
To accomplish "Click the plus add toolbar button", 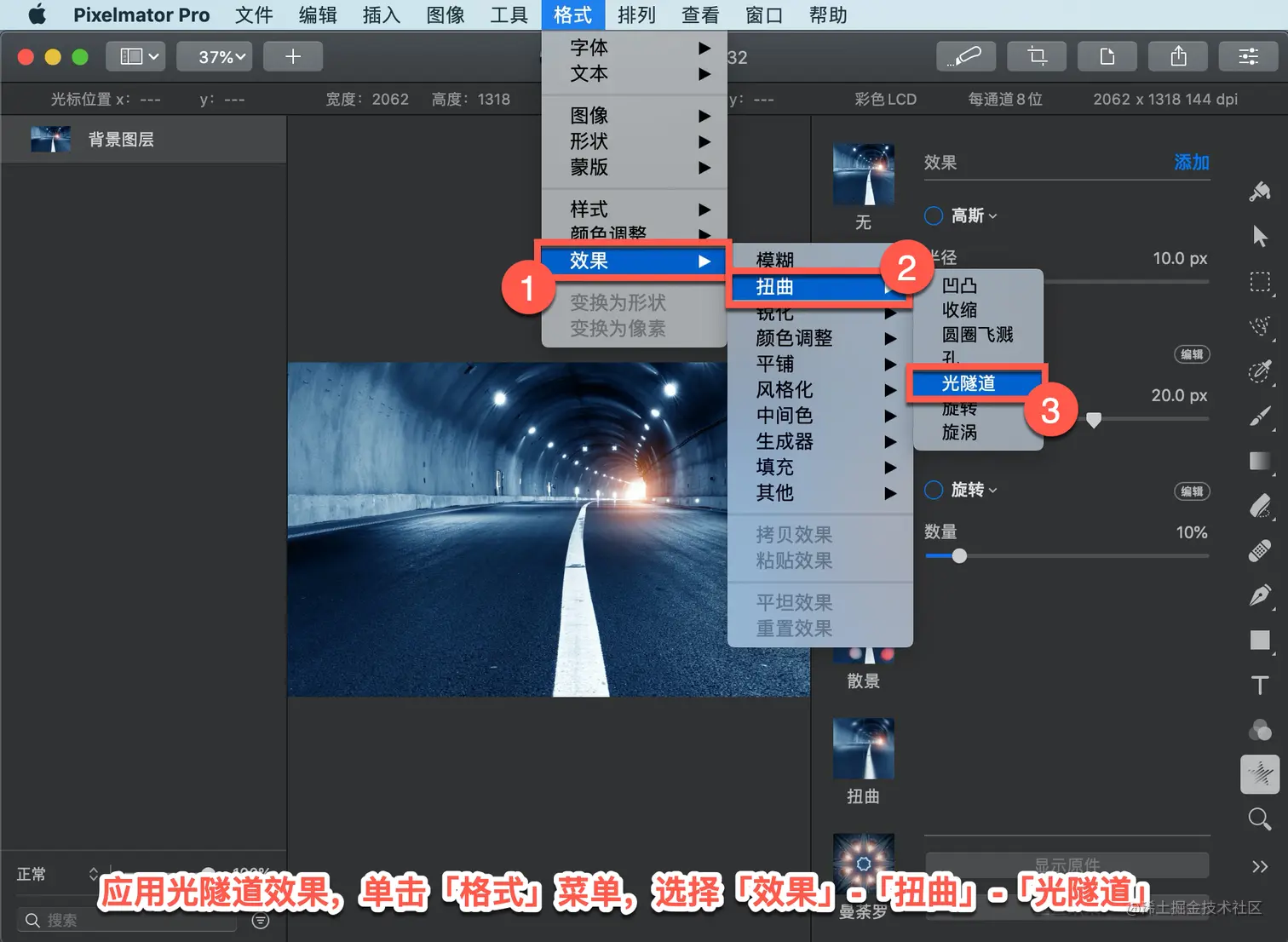I will coord(293,56).
